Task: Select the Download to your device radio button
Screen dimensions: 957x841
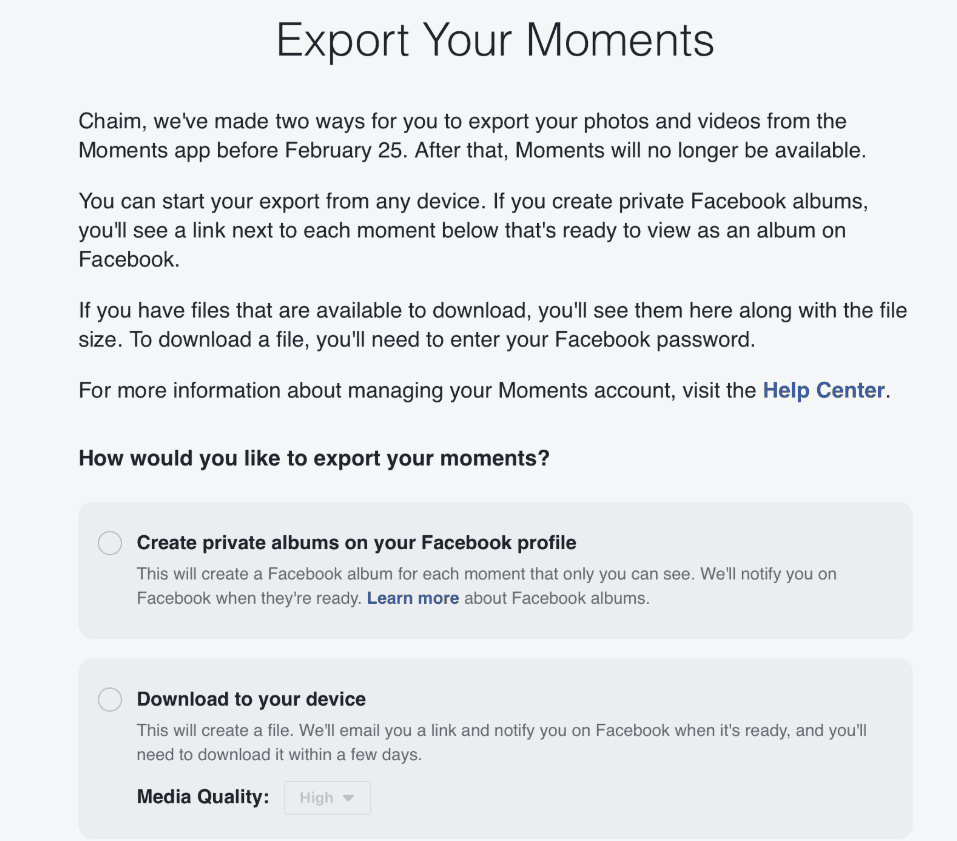Action: click(x=110, y=700)
